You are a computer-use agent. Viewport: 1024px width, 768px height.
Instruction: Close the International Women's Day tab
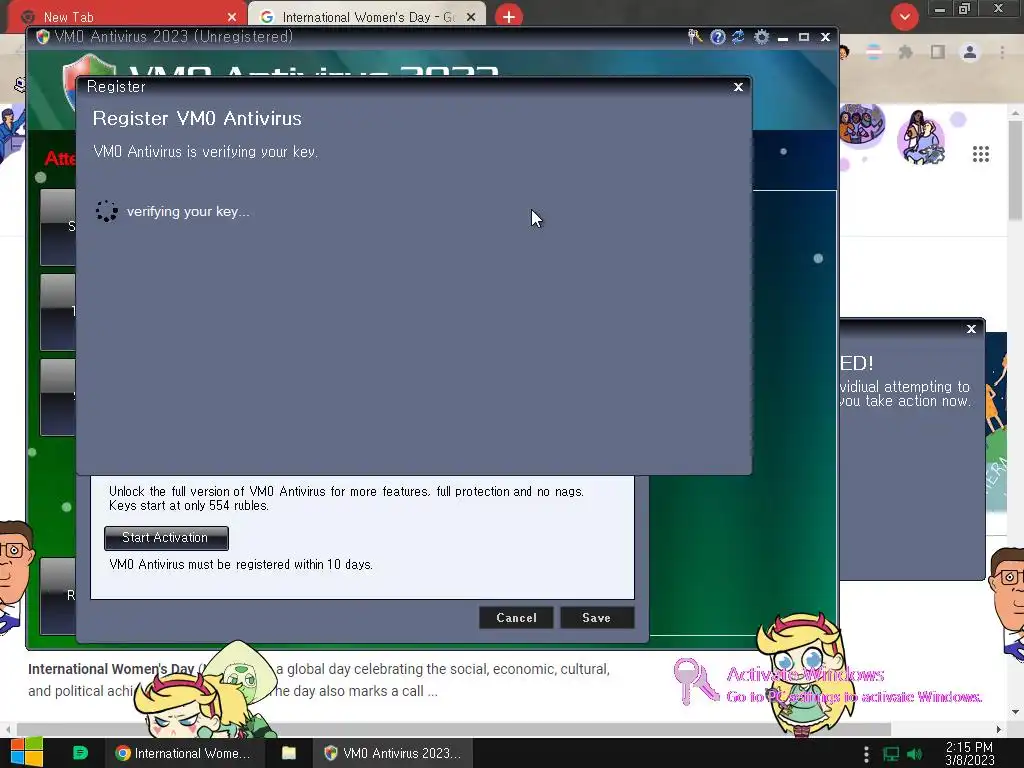471,17
